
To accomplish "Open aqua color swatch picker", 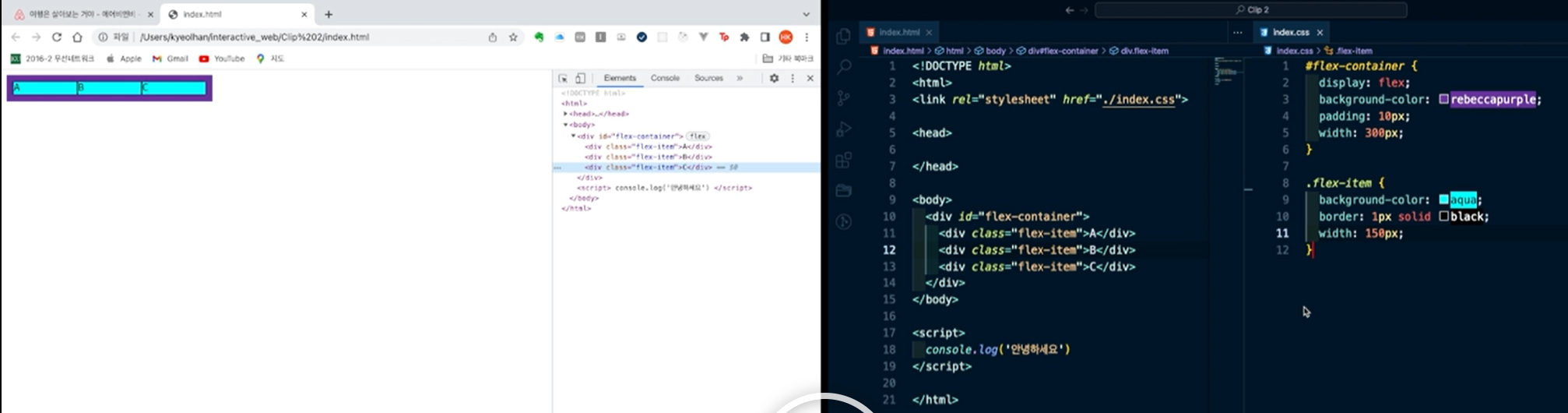I will 1444,200.
